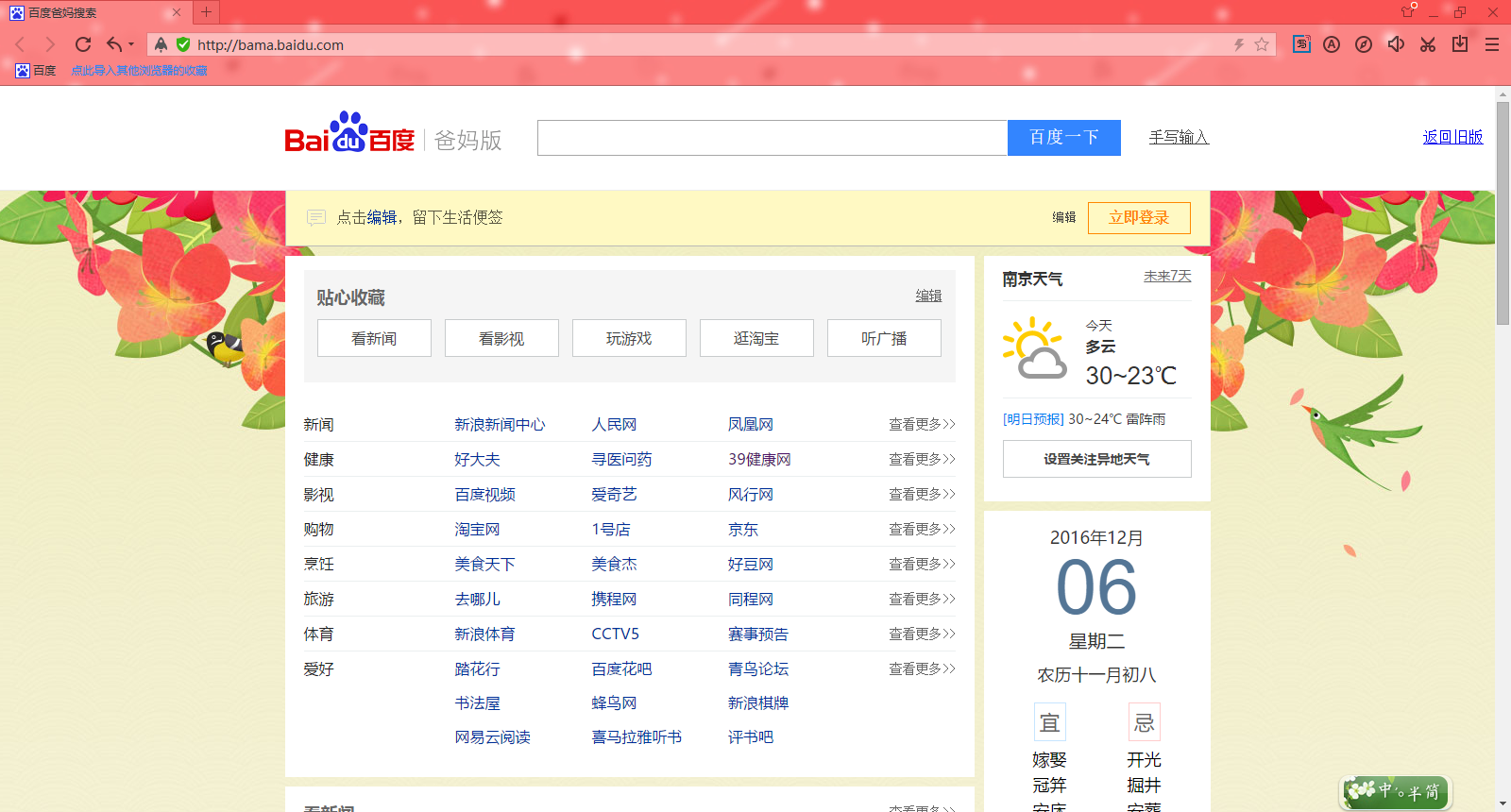Expand 查看更多 in 旅游 row
Image resolution: width=1511 pixels, height=812 pixels.
[x=922, y=600]
